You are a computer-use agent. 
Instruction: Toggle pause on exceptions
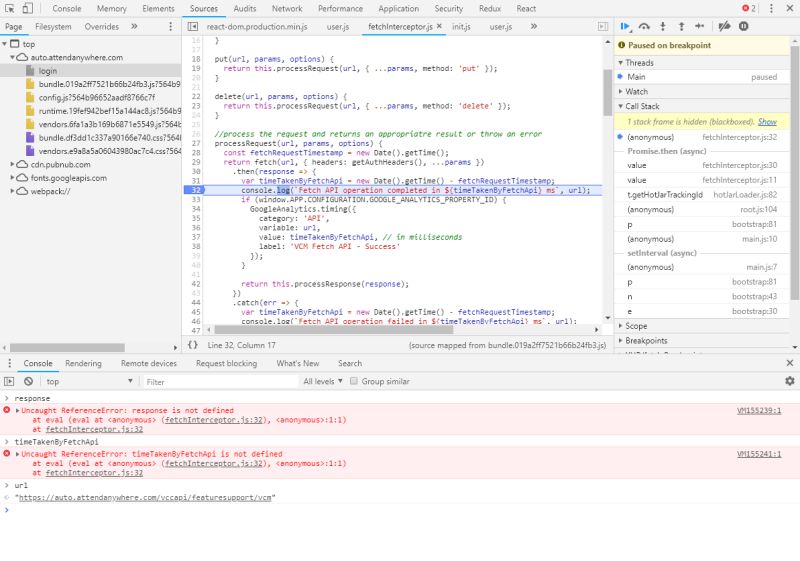click(743, 27)
